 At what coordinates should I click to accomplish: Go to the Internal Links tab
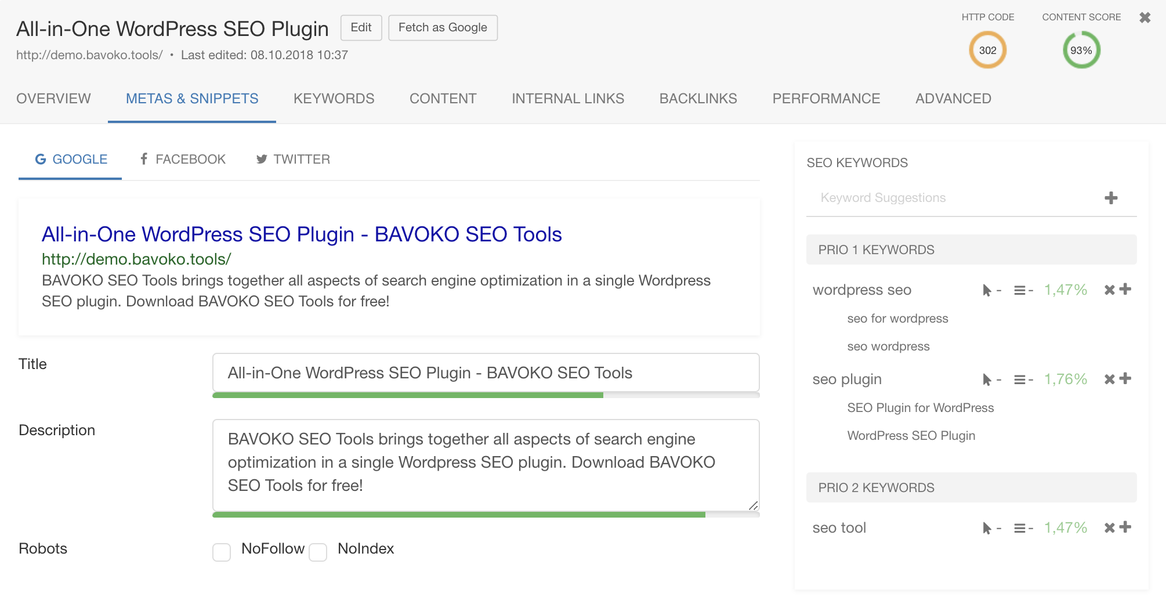(568, 98)
